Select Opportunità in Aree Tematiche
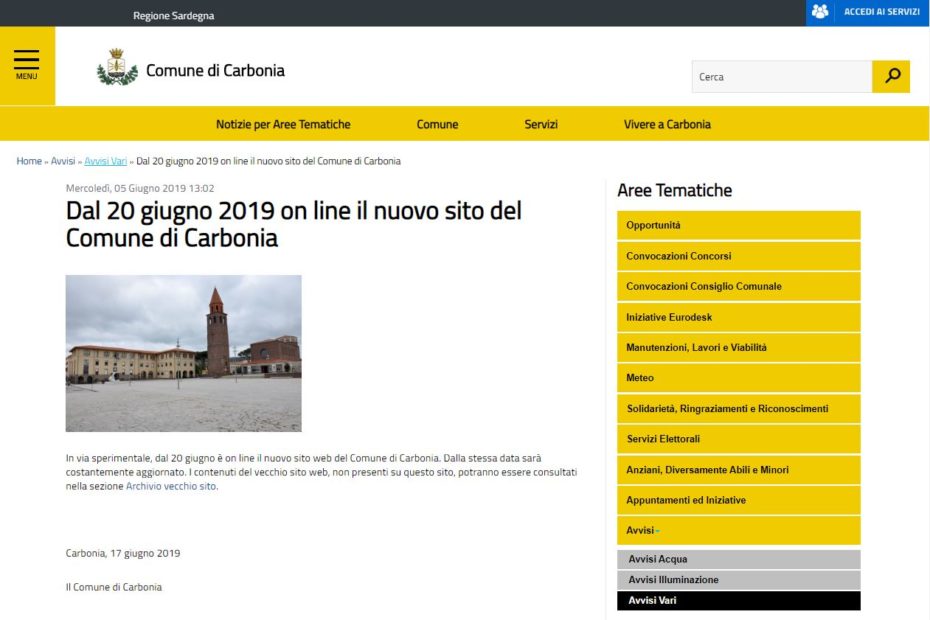The image size is (930, 620). [738, 225]
